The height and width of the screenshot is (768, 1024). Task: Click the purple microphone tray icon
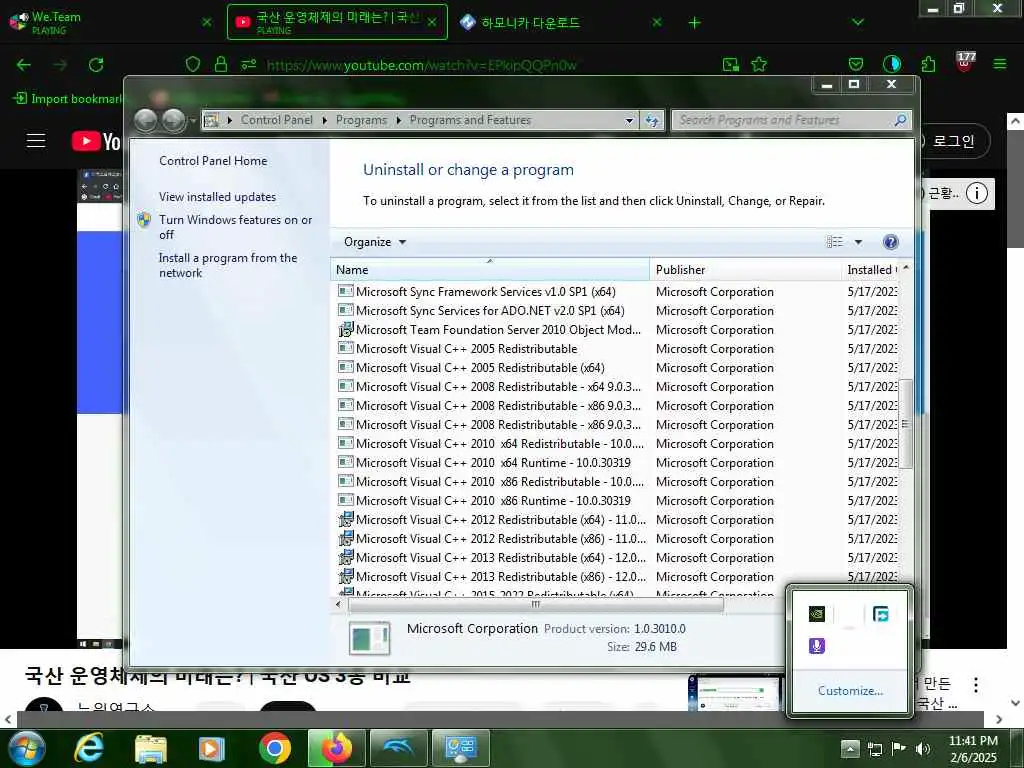[x=816, y=646]
